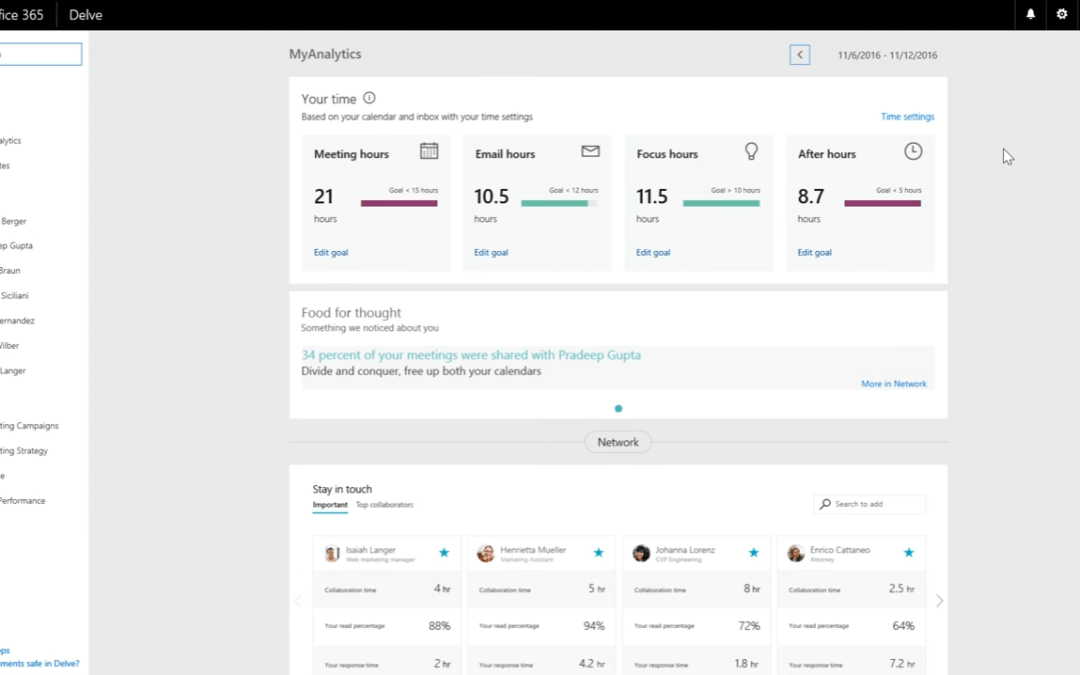Click Enrico Cattaneo's name on card

(x=840, y=550)
